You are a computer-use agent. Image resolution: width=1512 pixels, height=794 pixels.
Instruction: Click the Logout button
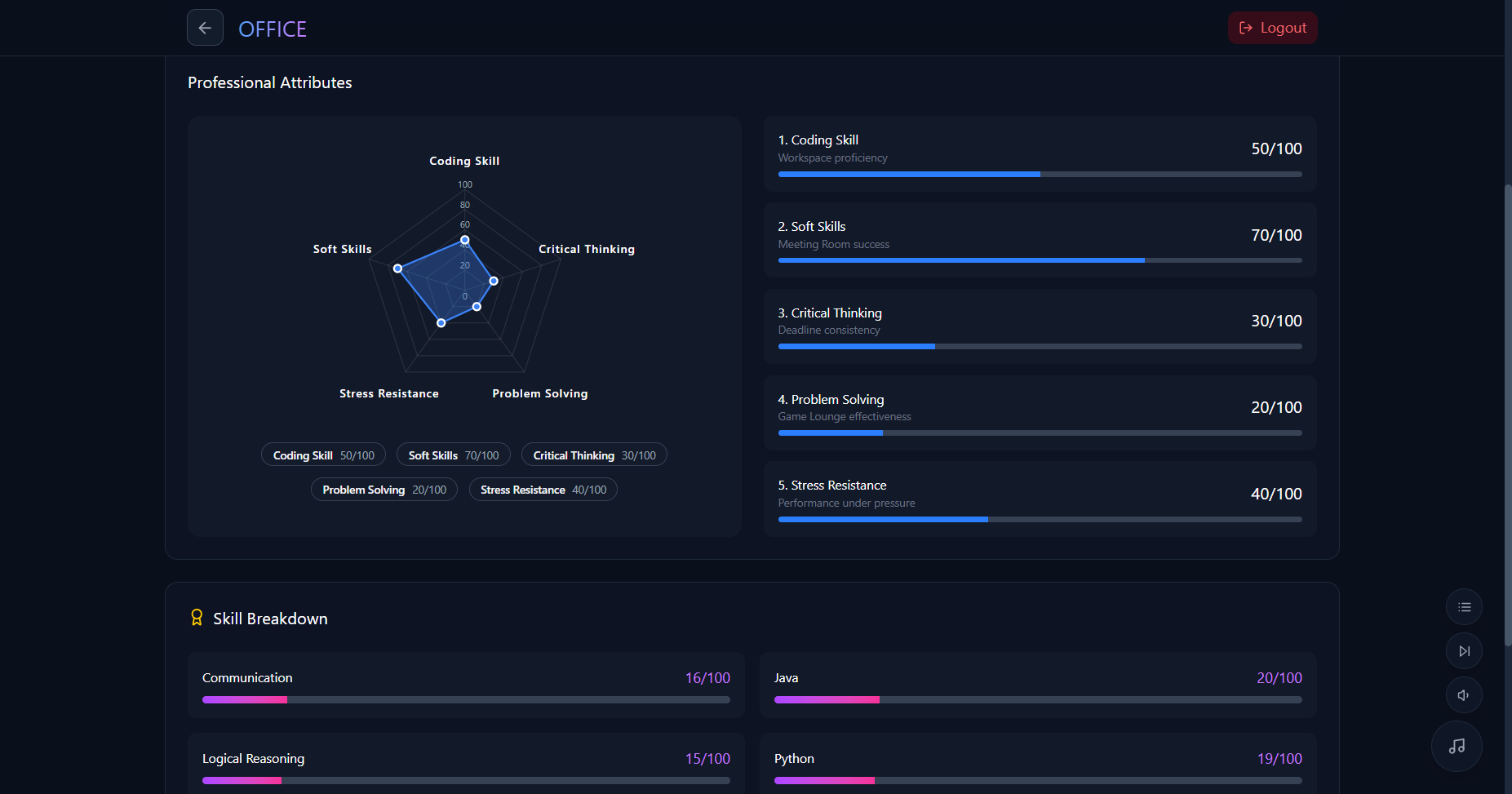[x=1273, y=28]
